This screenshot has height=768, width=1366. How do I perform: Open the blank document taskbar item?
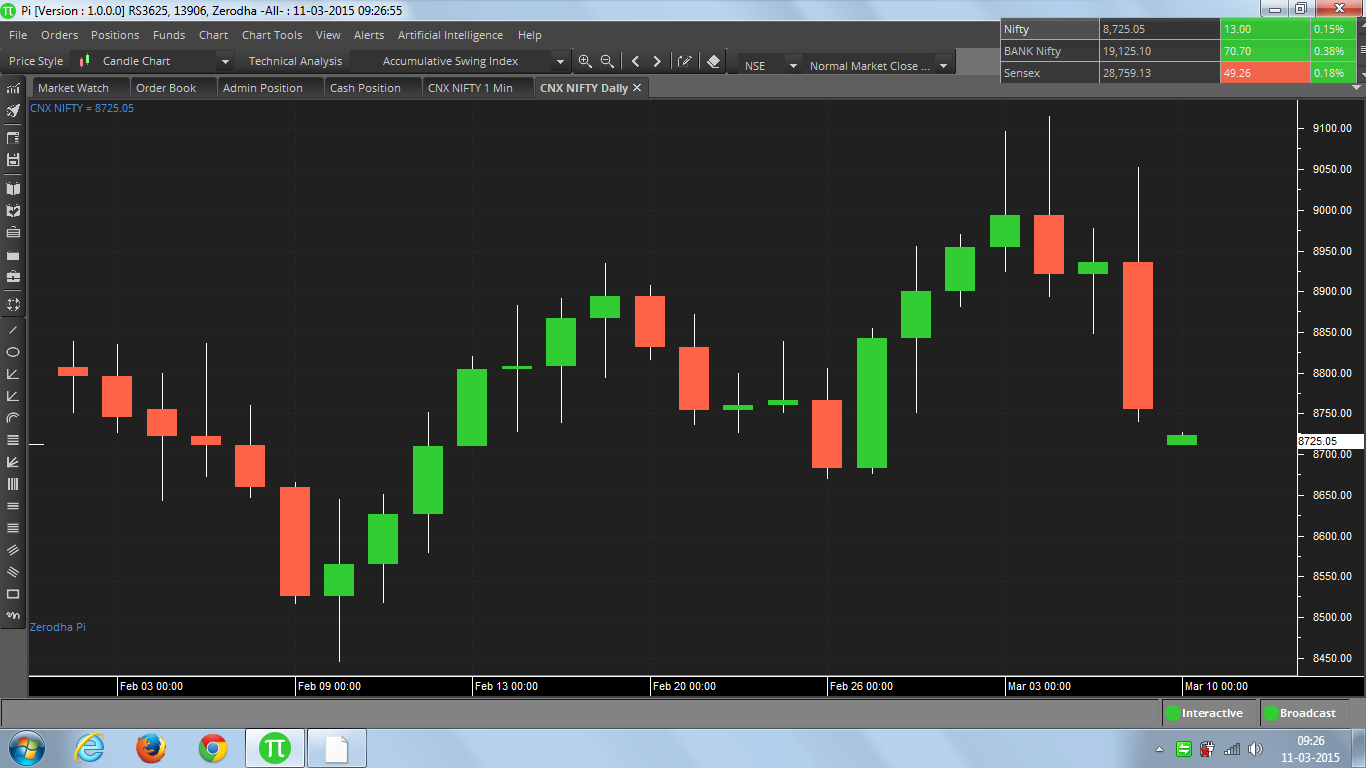pos(337,747)
